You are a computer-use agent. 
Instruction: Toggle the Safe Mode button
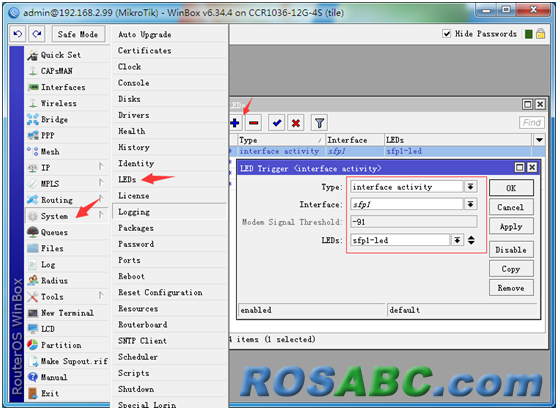78,34
